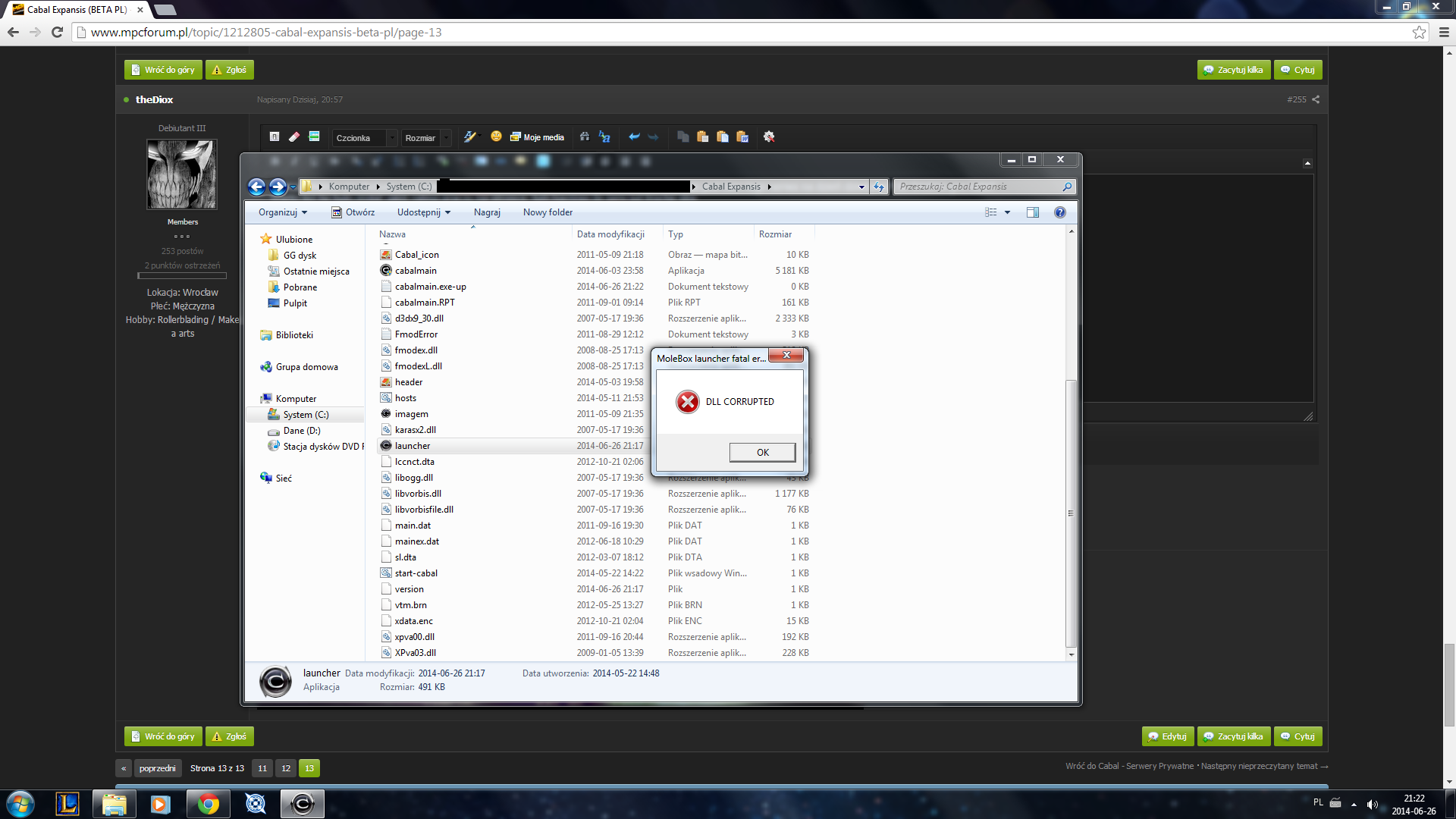Click the browser reload icon
The image size is (1456, 819).
[57, 32]
